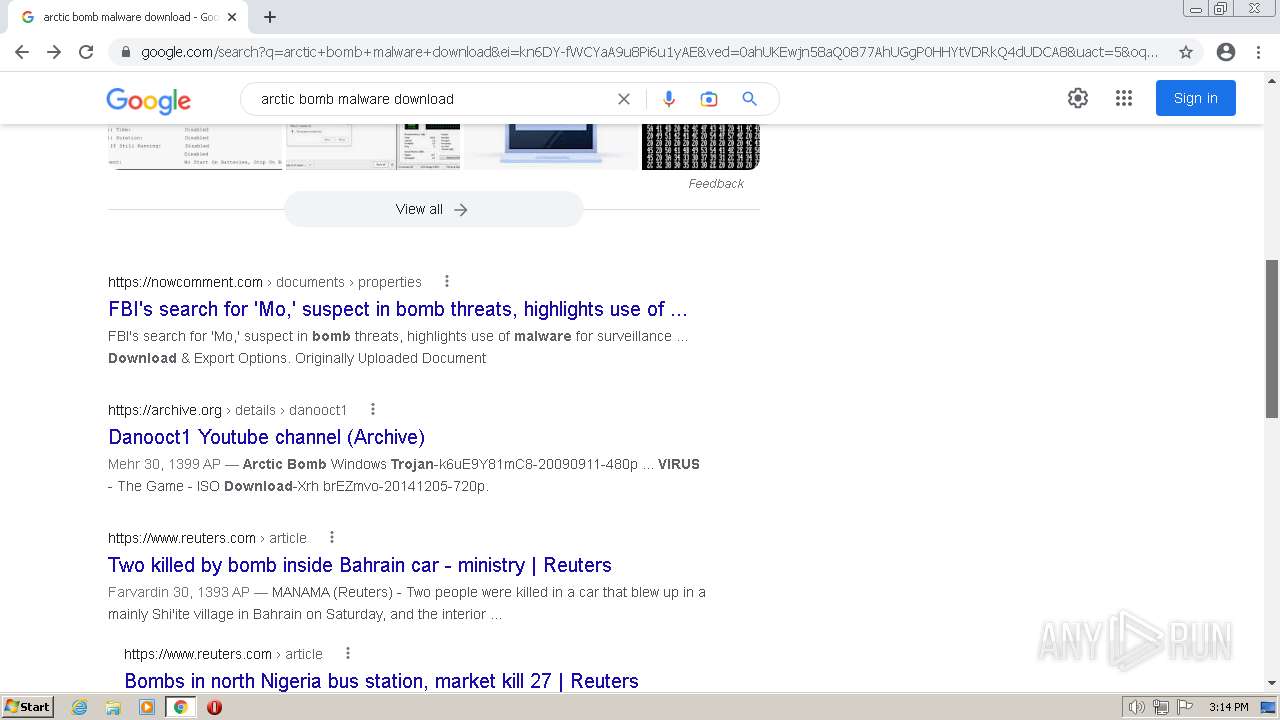Open options menu for the archive.org result

373,409
